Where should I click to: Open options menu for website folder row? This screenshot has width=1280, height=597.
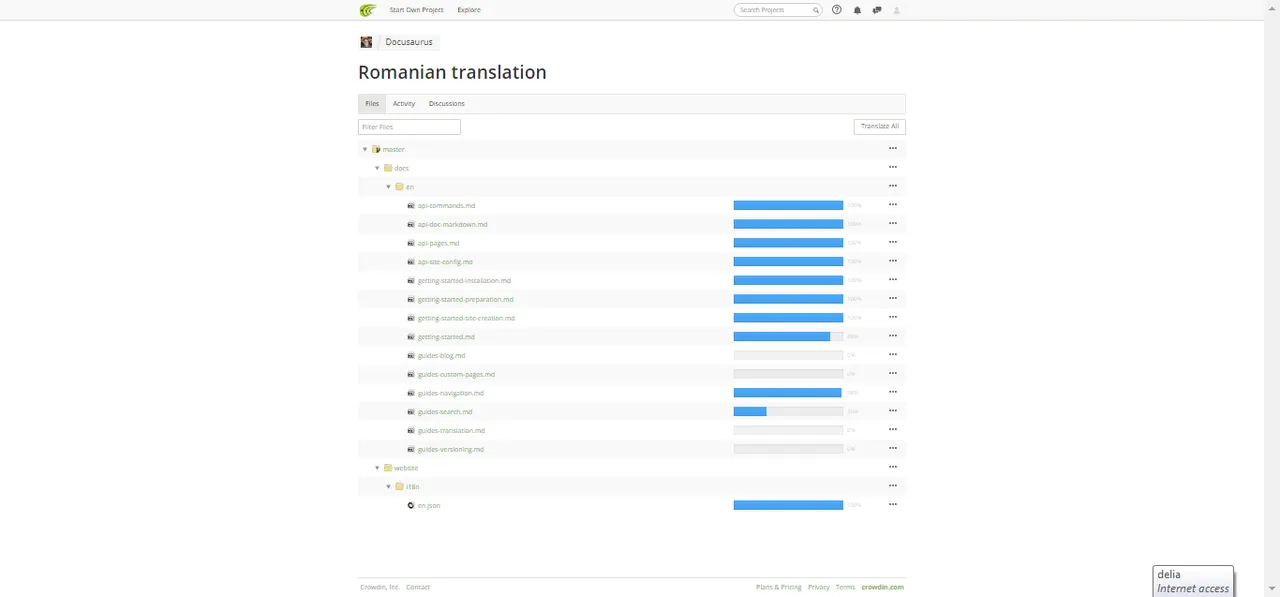(893, 467)
